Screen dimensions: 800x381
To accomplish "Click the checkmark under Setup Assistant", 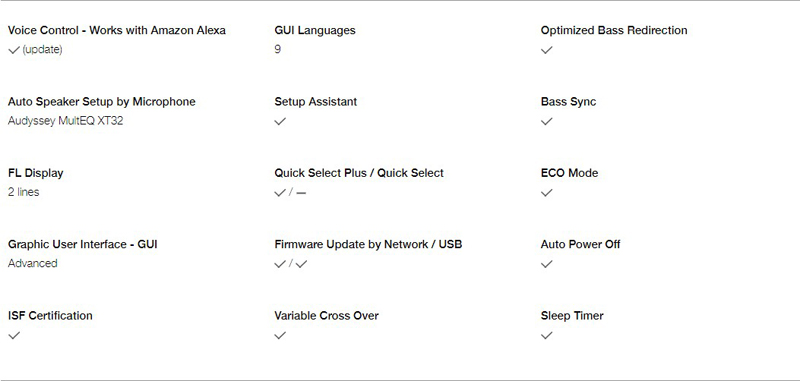I will pos(280,121).
